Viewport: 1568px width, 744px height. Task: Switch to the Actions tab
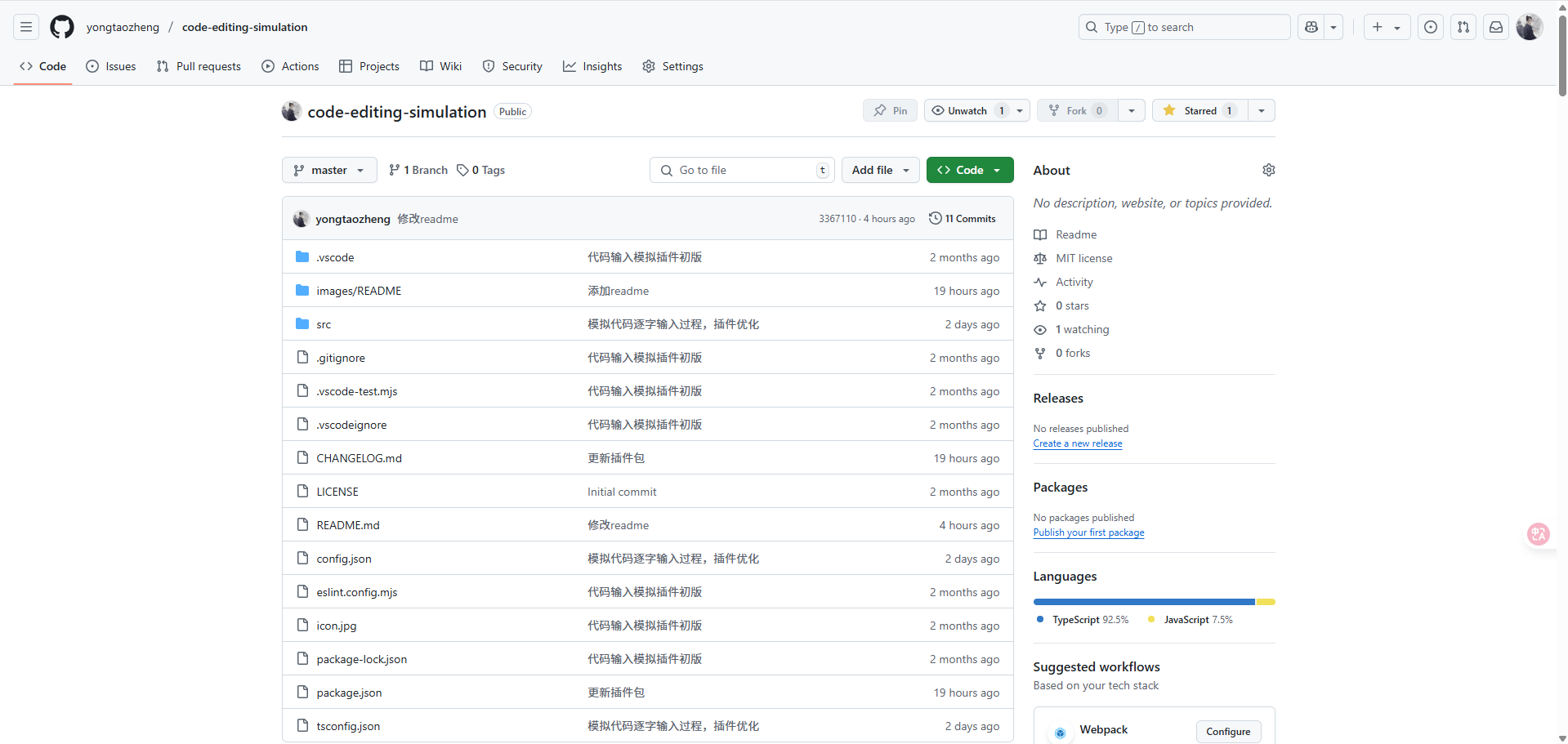(290, 66)
